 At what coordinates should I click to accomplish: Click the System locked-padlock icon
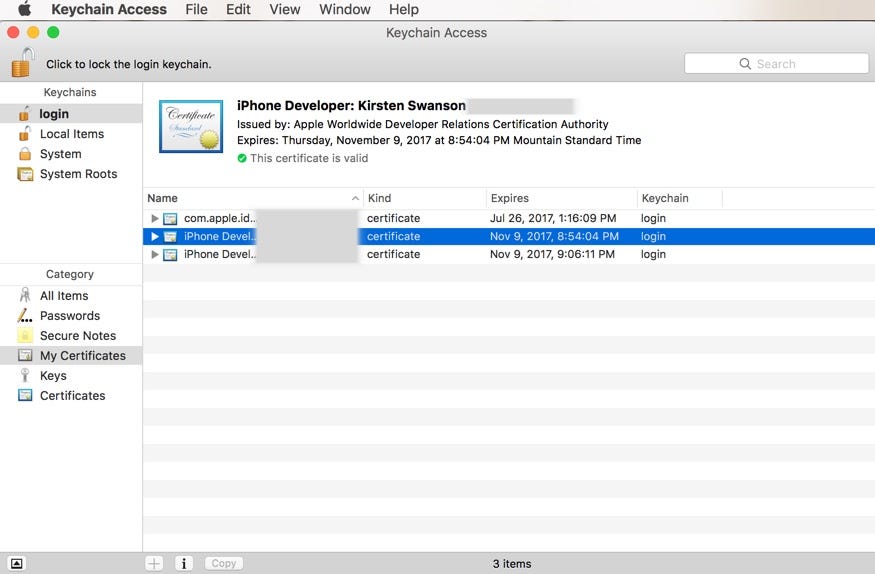[25, 153]
